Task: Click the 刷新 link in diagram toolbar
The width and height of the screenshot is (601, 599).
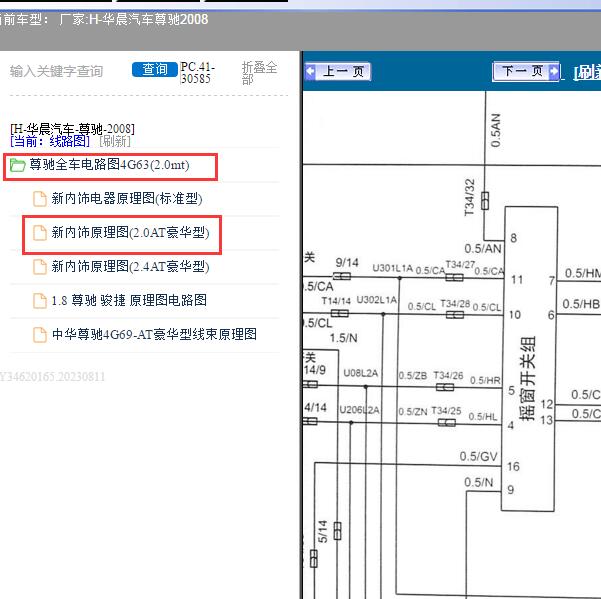Action: click(x=587, y=72)
